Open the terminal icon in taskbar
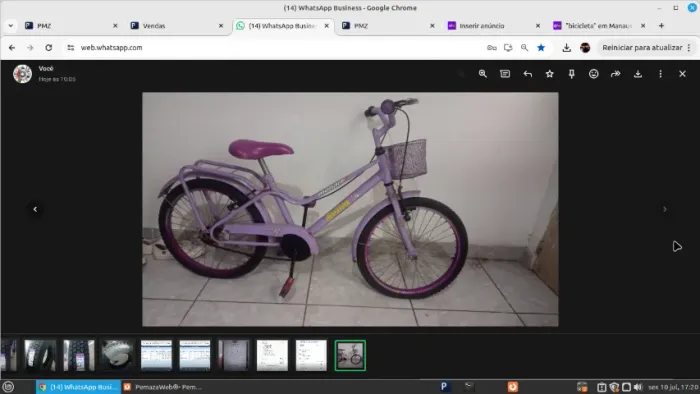The height and width of the screenshot is (394, 700). pos(469,387)
